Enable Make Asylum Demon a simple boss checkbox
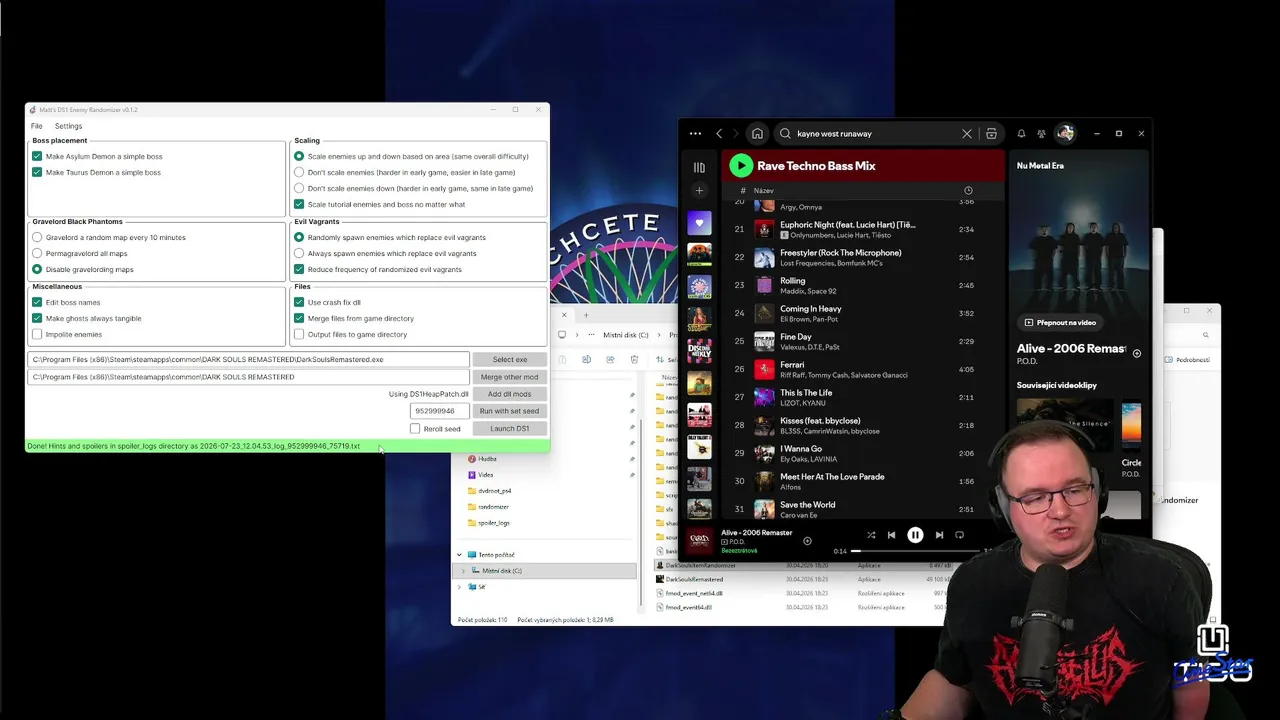This screenshot has width=1280, height=720. click(x=37, y=156)
